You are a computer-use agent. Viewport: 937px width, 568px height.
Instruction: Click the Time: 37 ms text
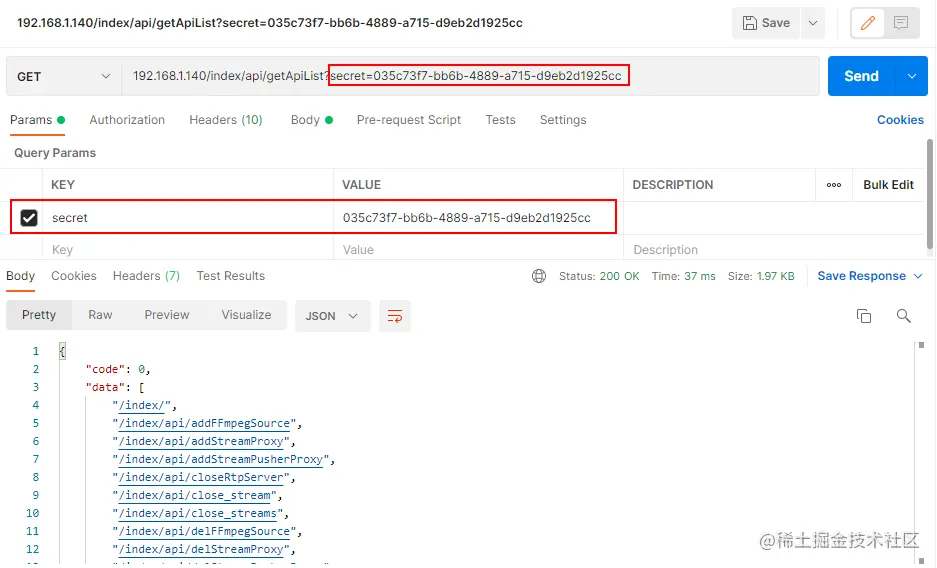click(x=684, y=277)
